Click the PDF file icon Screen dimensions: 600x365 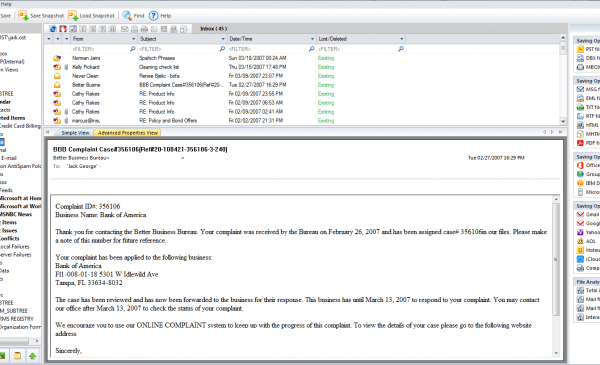click(x=580, y=143)
